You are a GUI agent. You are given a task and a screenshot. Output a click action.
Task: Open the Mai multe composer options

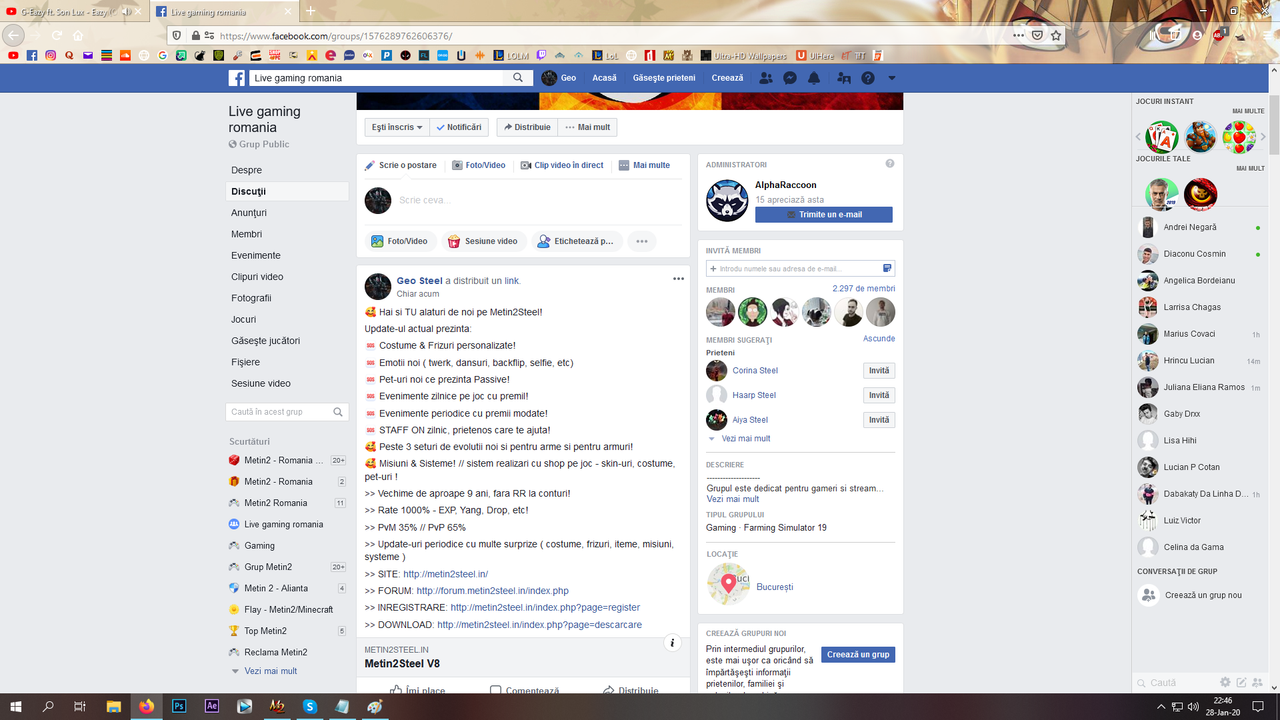click(644, 165)
